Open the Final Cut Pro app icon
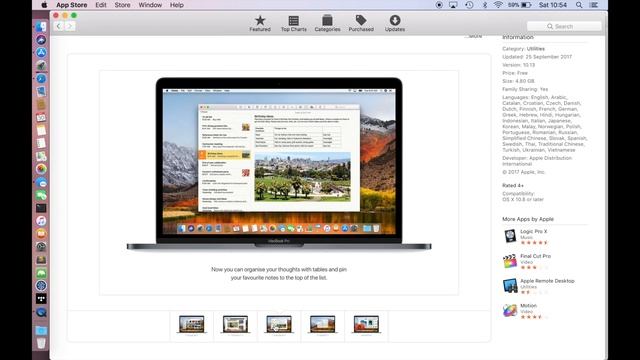The width and height of the screenshot is (640, 360). tap(510, 261)
